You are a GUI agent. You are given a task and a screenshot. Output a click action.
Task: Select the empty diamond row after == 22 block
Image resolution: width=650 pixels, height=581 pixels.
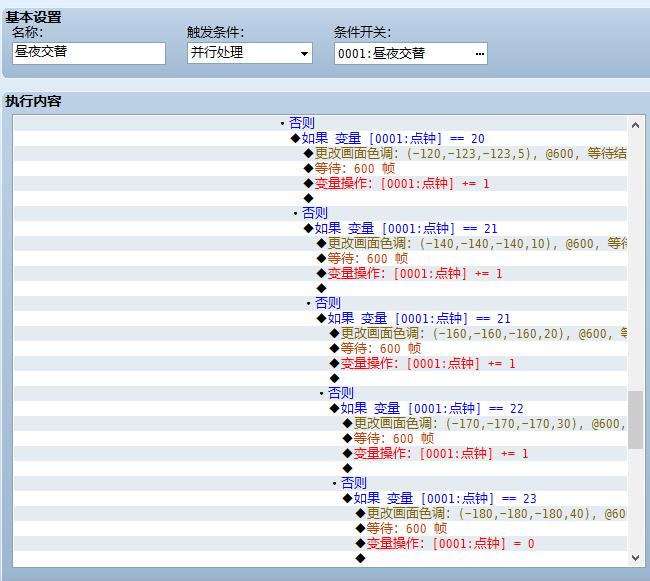320,468
